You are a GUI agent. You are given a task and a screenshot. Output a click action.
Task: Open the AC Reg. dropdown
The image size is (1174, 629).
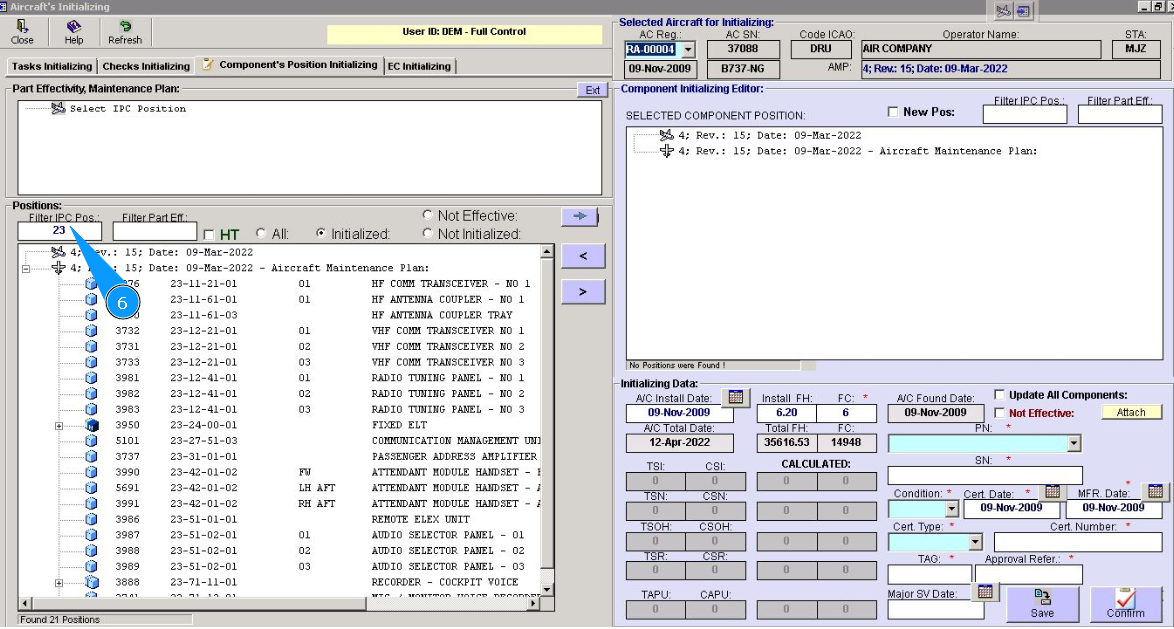tap(687, 49)
